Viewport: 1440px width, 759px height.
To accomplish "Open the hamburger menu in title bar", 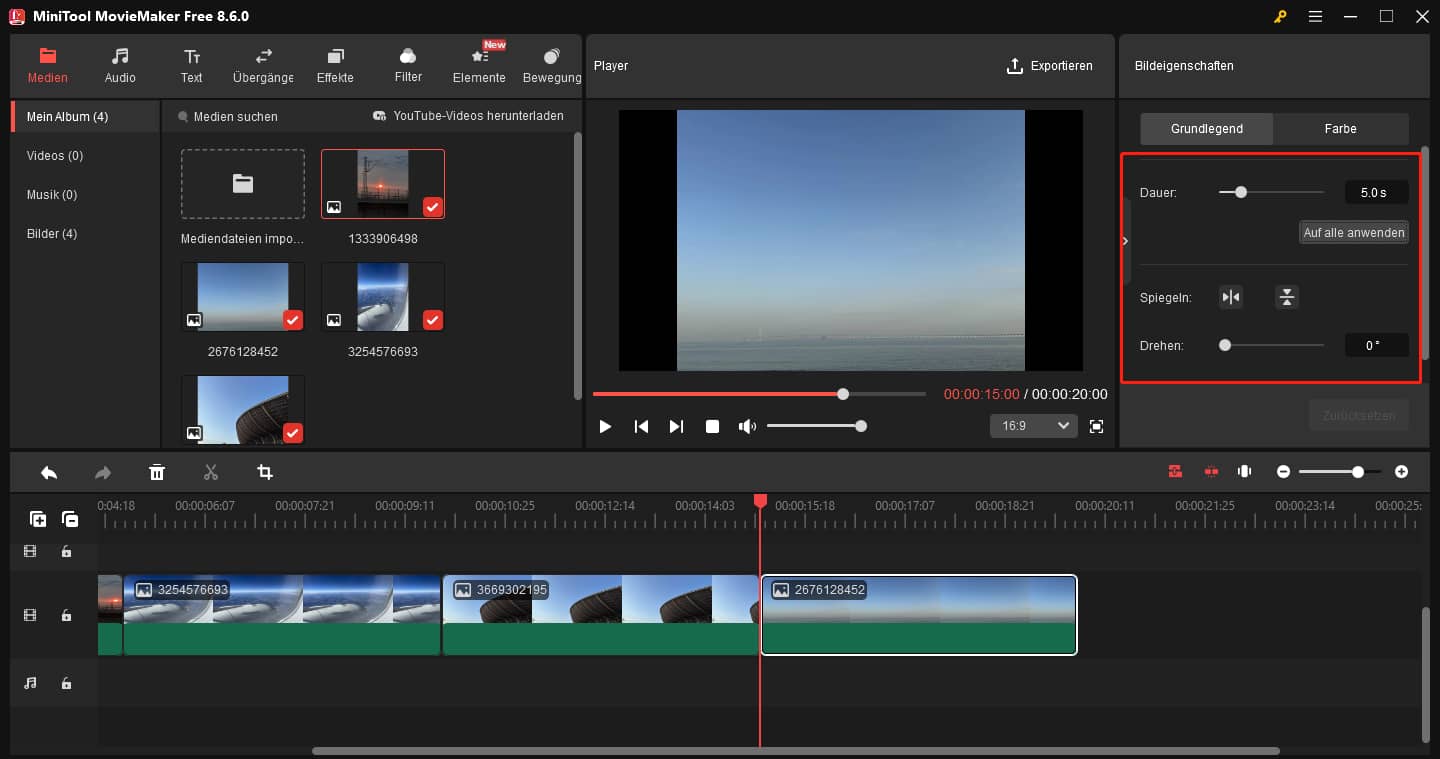I will tap(1315, 17).
